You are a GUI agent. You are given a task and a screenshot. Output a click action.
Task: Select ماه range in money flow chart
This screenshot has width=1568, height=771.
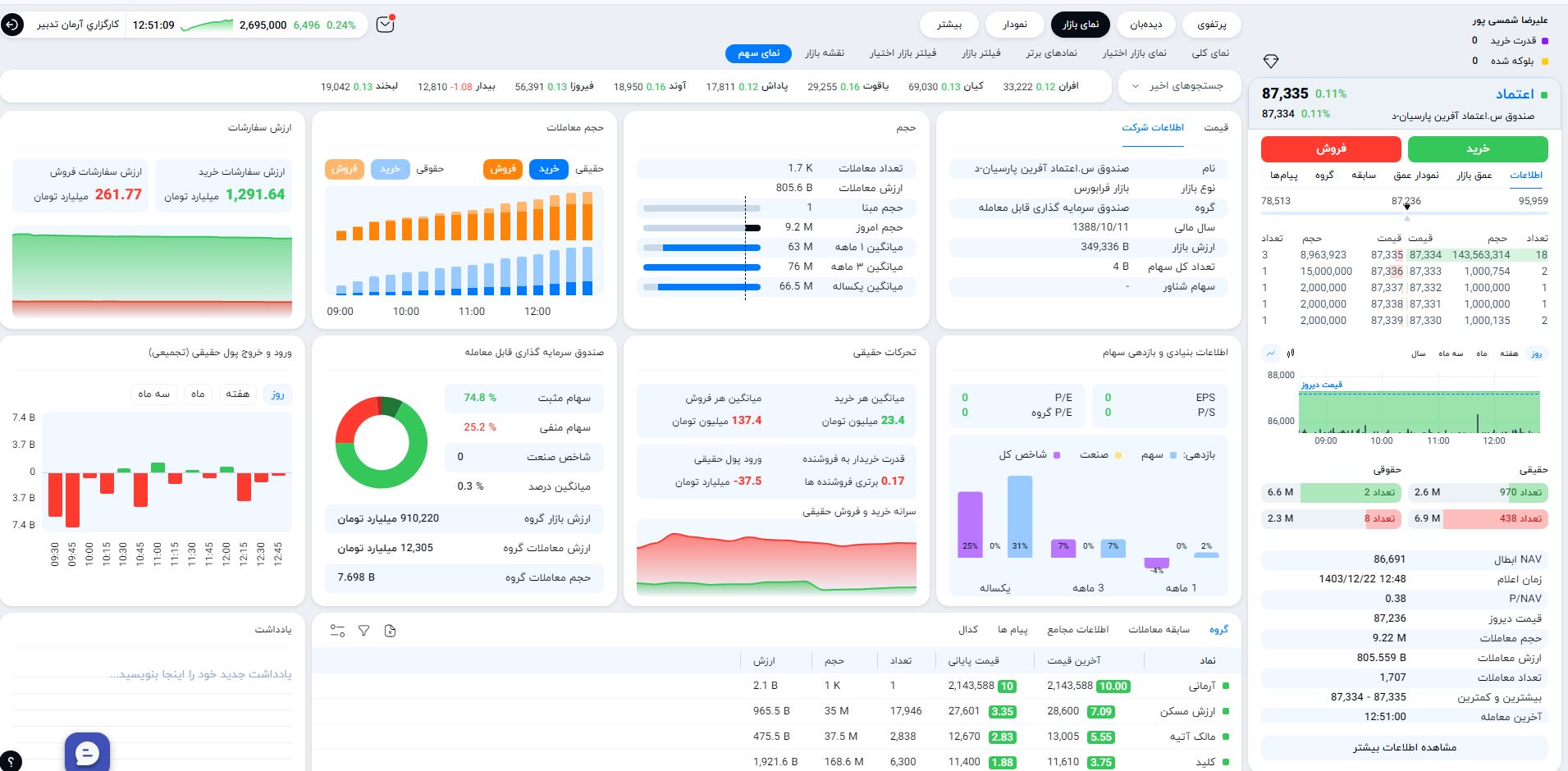click(x=198, y=395)
